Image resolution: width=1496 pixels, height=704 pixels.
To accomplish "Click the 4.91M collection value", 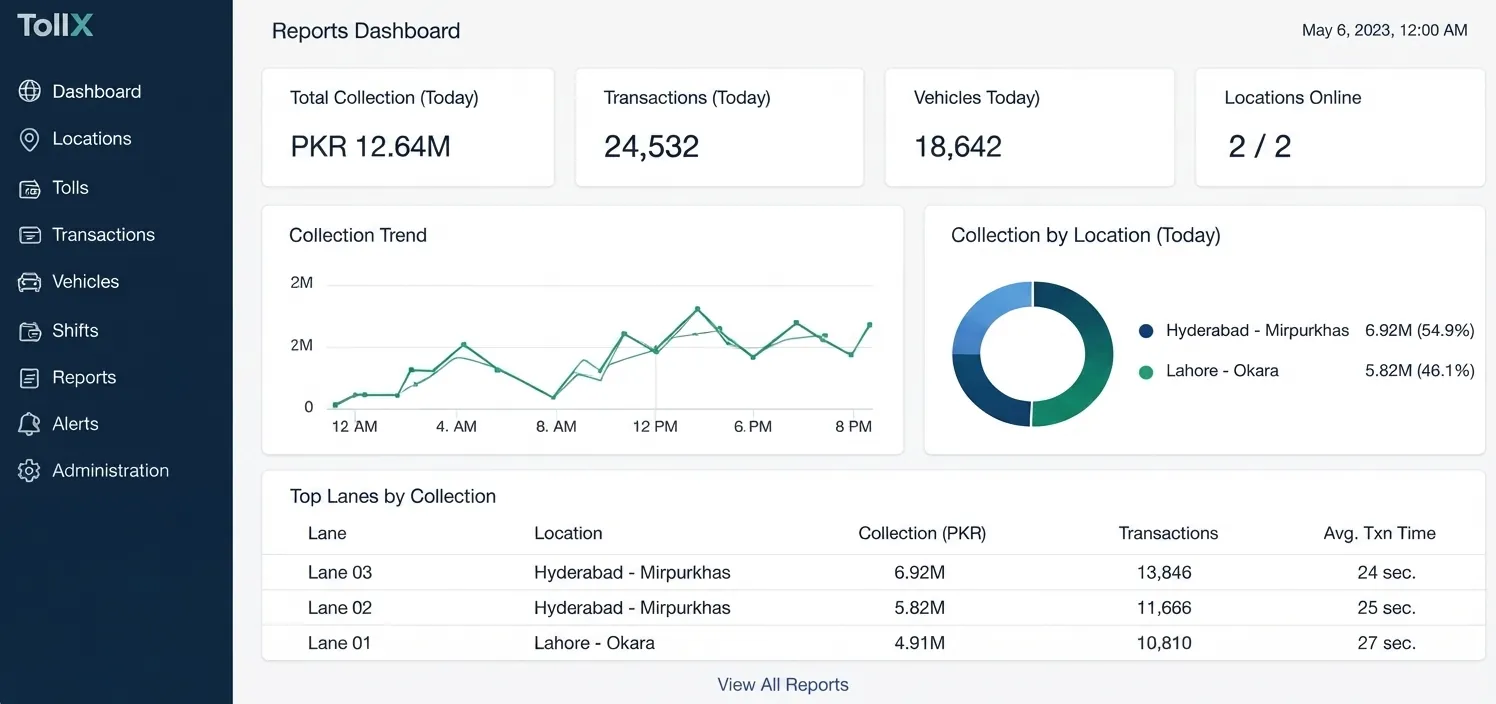I will click(x=920, y=643).
